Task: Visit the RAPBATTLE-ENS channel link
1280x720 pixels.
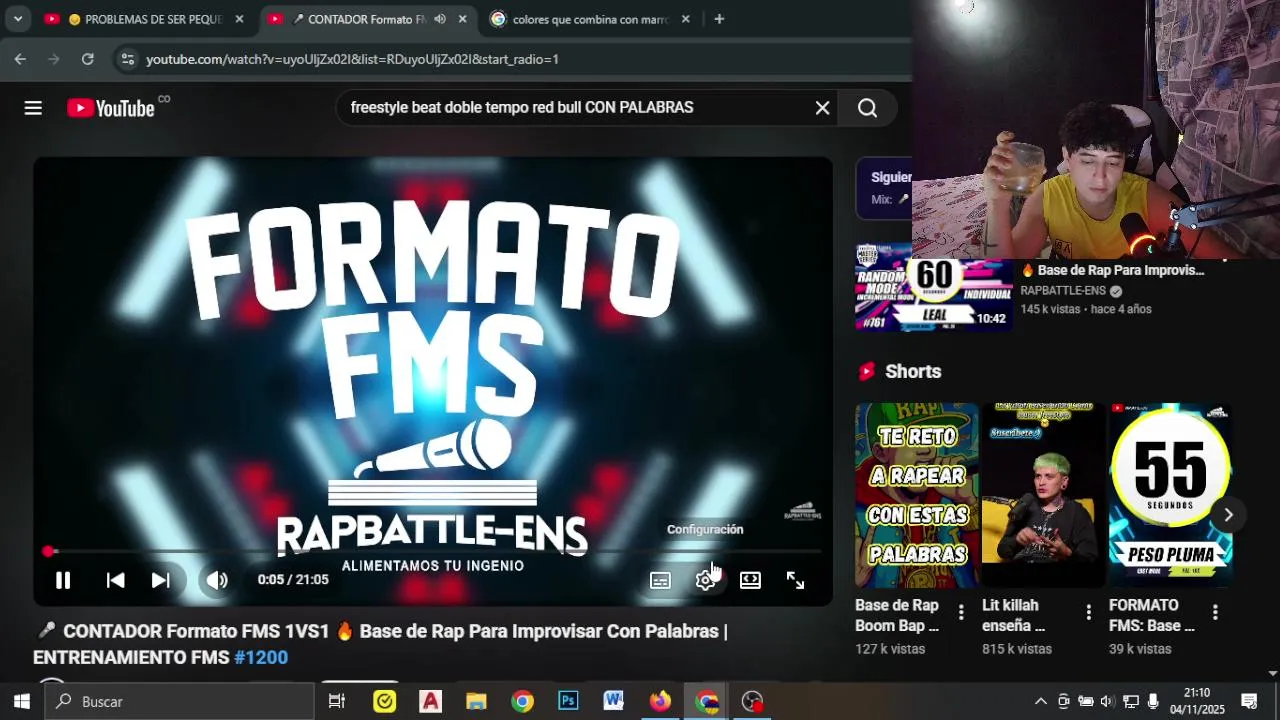Action: pyautogui.click(x=1063, y=291)
